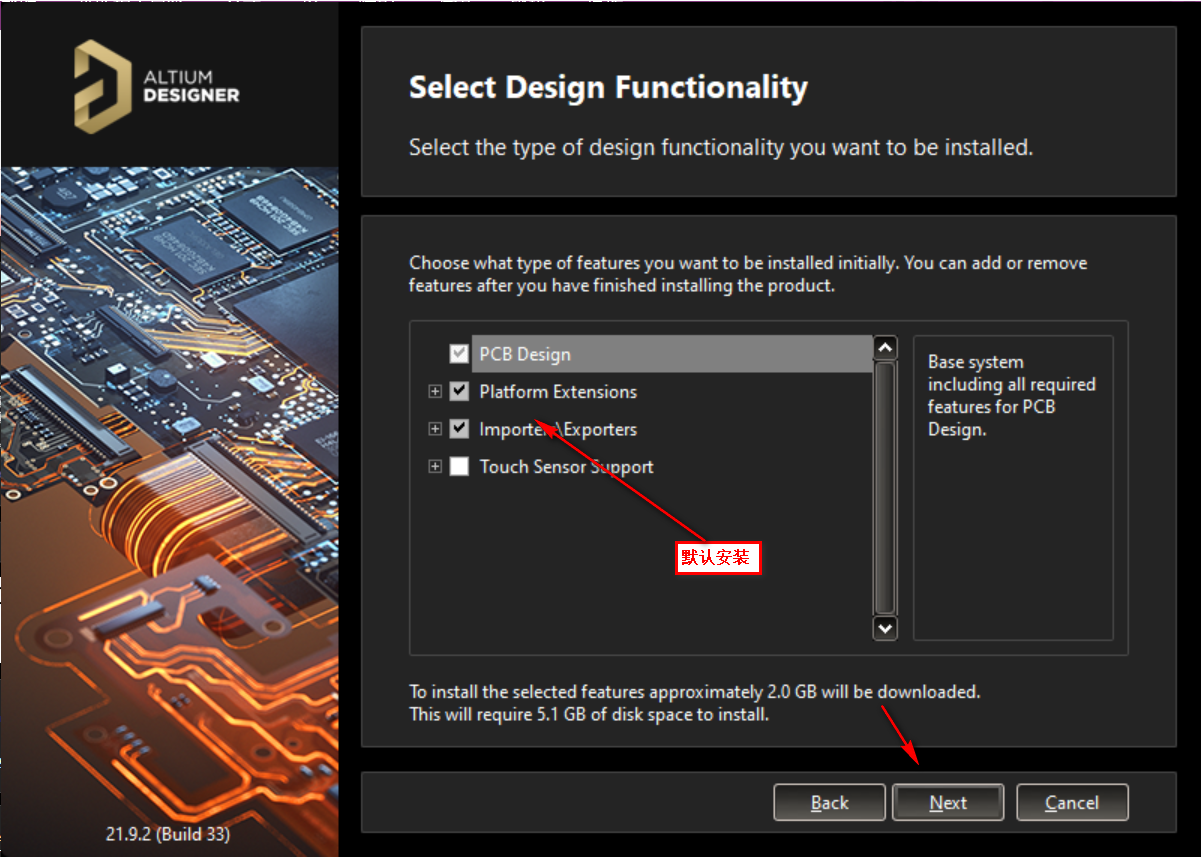
Task: Select the Importers\Exporters label
Action: click(558, 430)
